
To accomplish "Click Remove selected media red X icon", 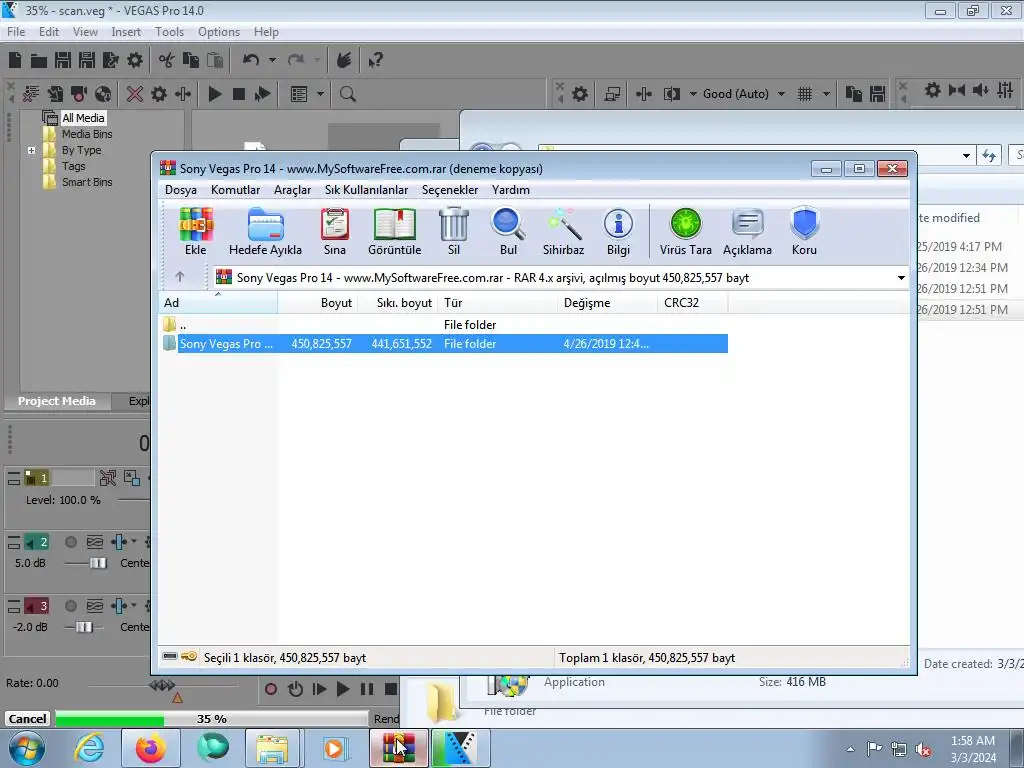I will pos(135,94).
